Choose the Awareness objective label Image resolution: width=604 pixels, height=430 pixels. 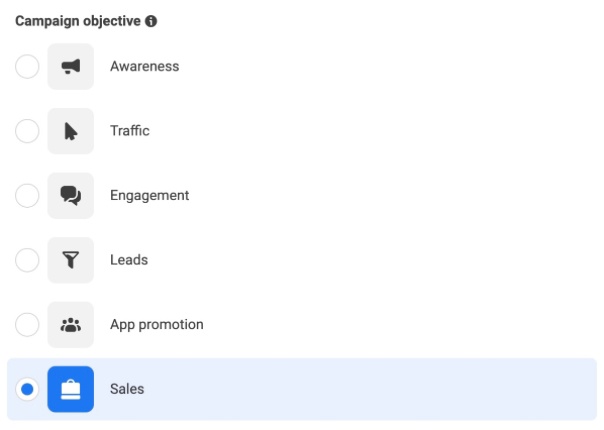click(x=144, y=66)
